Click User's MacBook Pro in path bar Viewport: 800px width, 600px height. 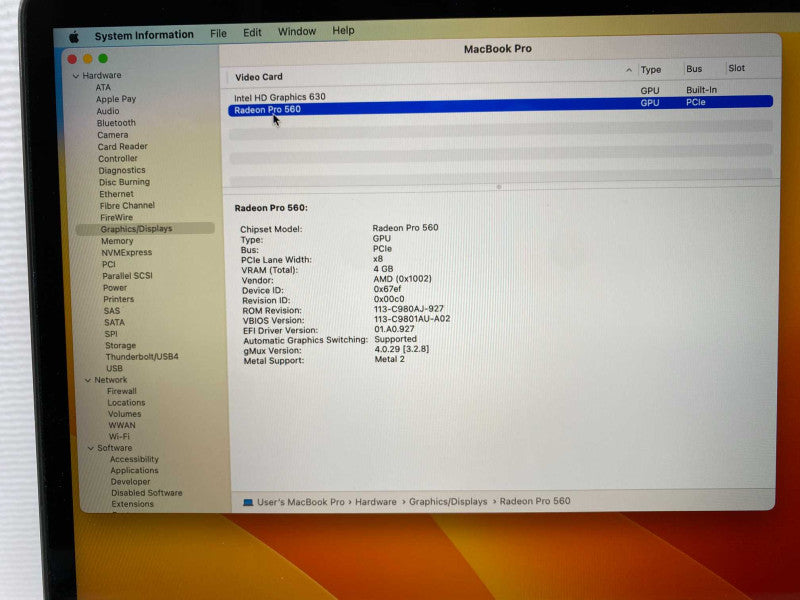tap(301, 502)
